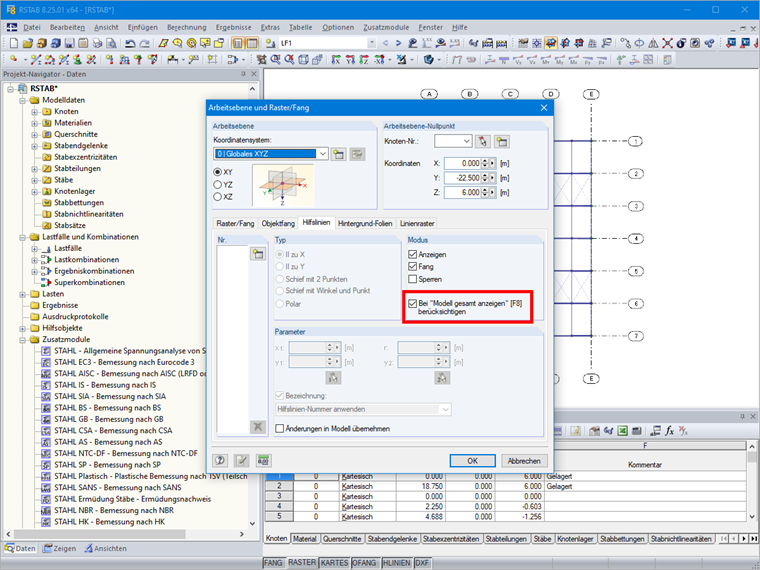Click the new coordinate system icon beside Globales XYZ
760x570 pixels.
(x=338, y=154)
